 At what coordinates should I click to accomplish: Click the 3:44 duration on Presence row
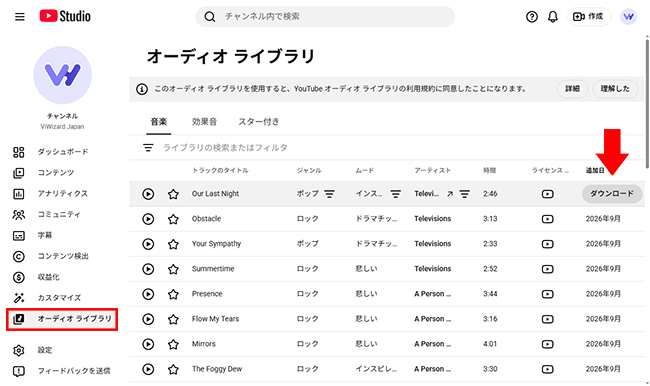490,294
